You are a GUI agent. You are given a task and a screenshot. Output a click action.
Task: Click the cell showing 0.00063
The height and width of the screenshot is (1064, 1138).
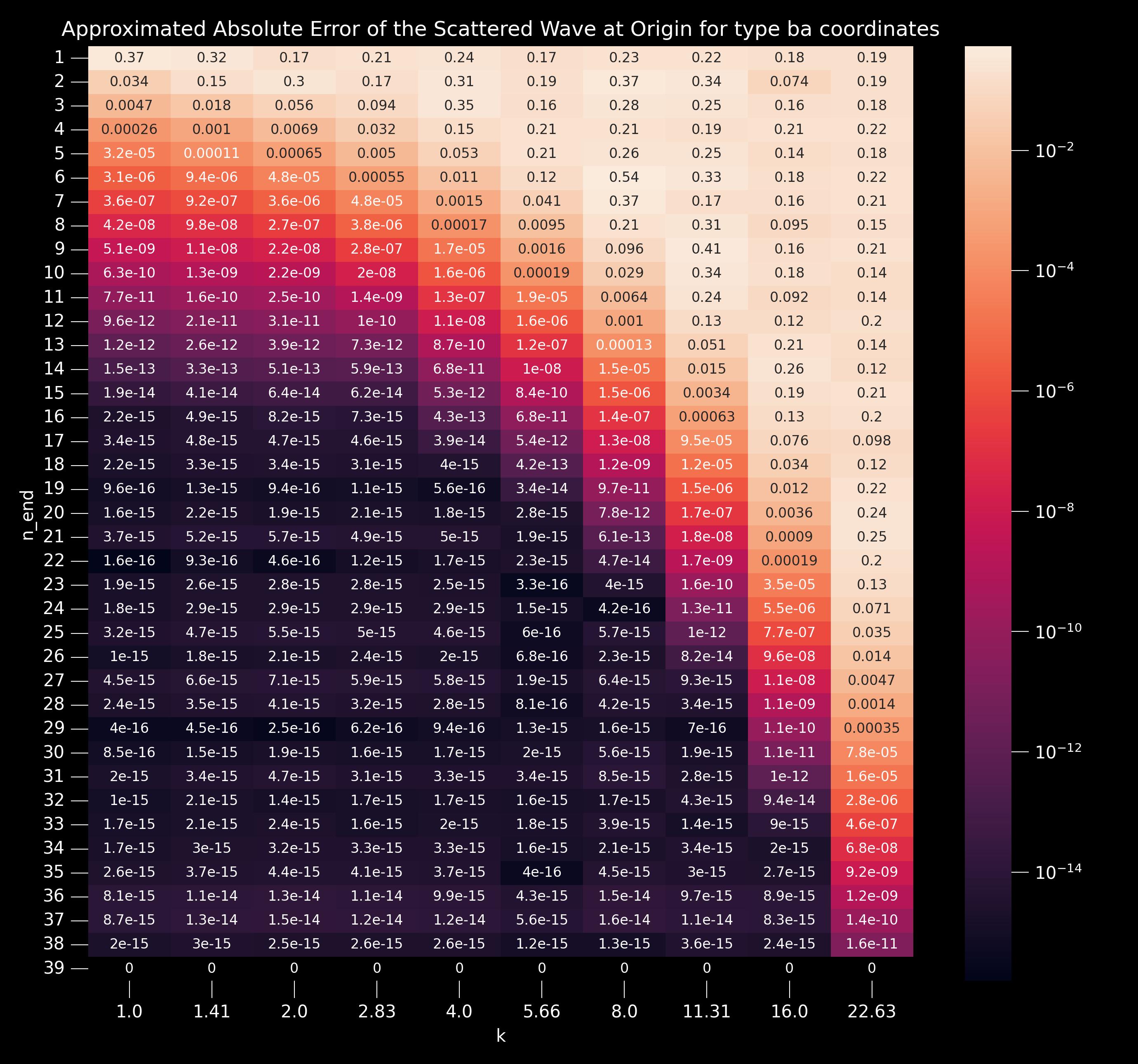pyautogui.click(x=706, y=417)
